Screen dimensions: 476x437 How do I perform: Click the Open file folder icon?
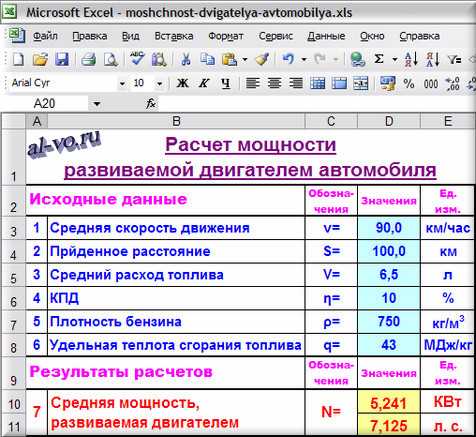[x=40, y=60]
